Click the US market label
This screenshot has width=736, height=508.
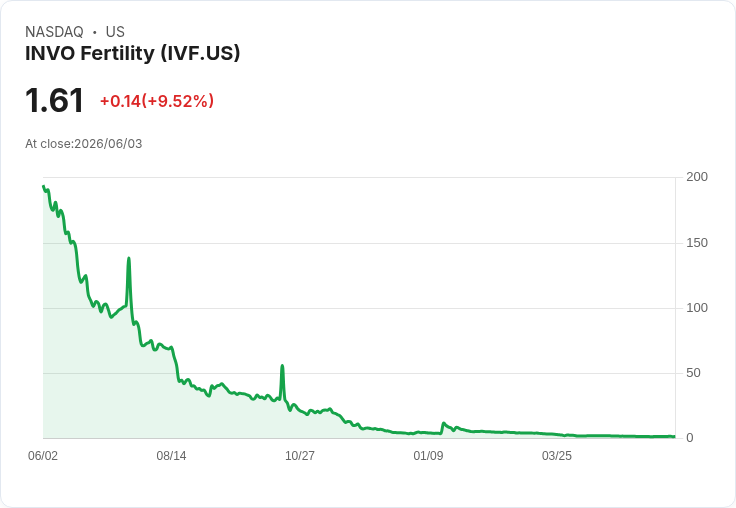[115, 32]
